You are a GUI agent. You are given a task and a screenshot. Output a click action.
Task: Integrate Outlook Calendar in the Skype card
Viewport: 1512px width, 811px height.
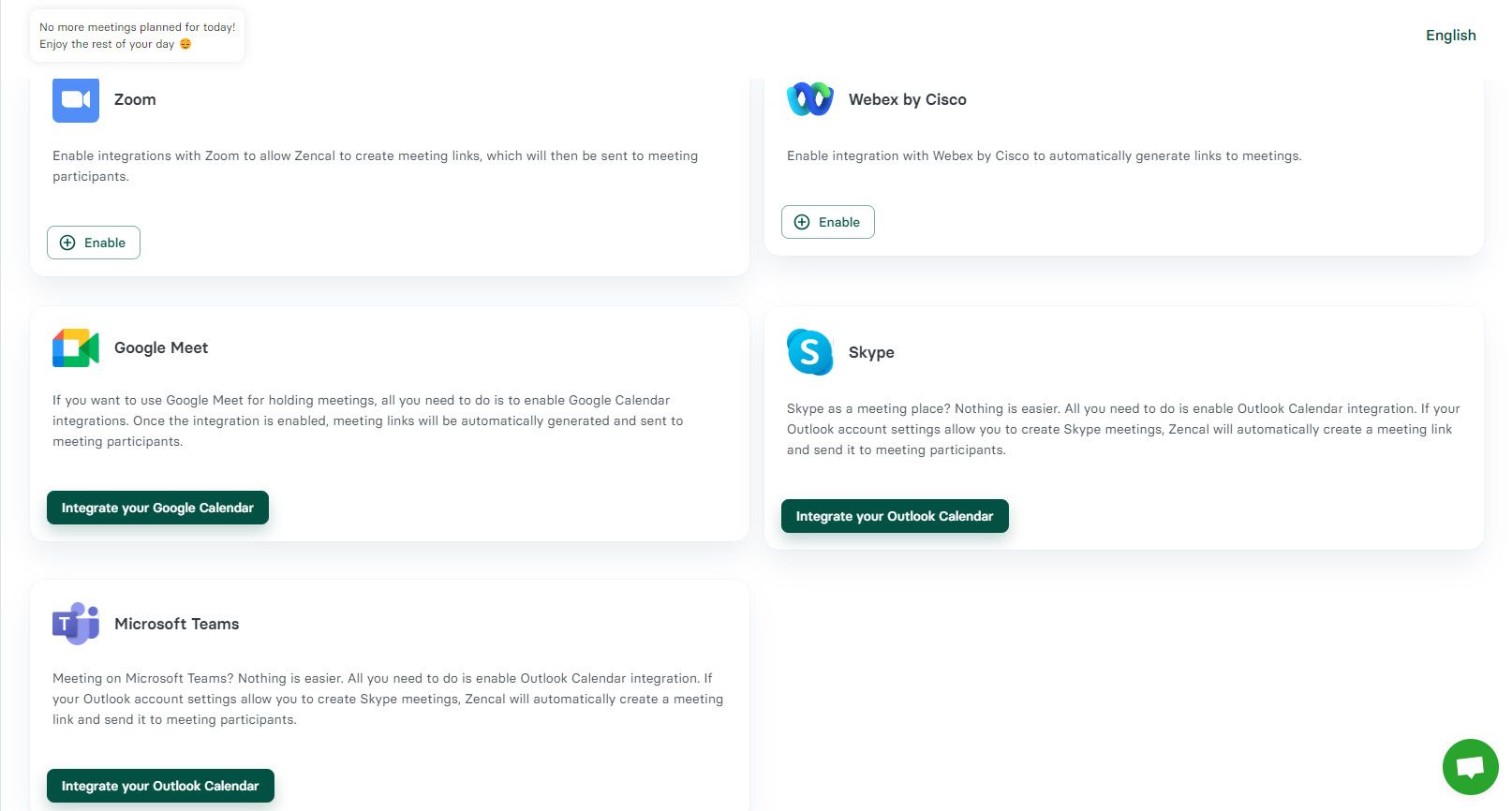click(895, 516)
